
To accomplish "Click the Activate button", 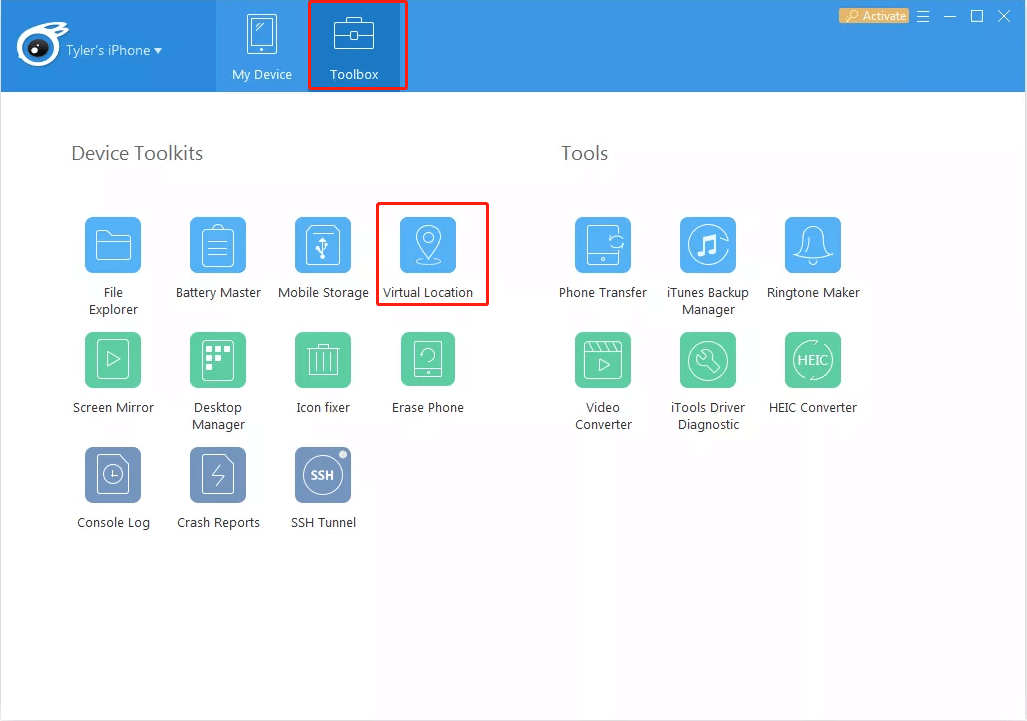I will click(x=873, y=15).
